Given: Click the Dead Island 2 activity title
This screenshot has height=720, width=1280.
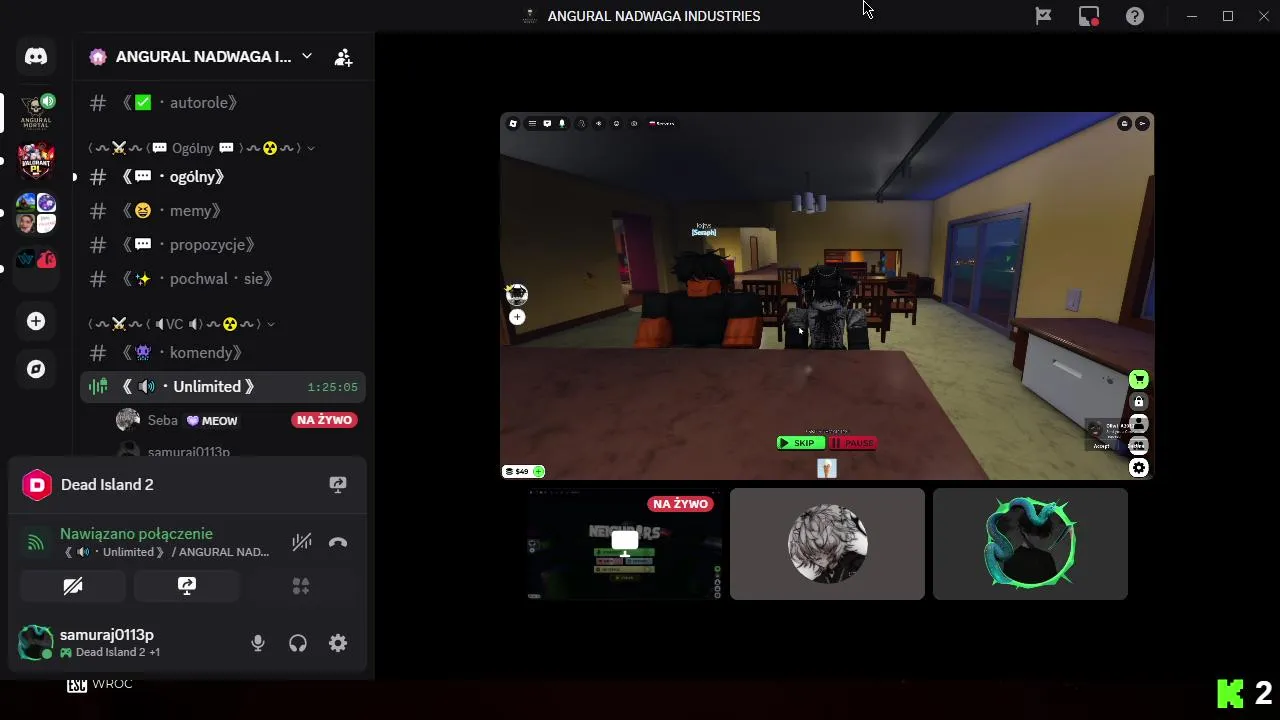Looking at the screenshot, I should 107,484.
